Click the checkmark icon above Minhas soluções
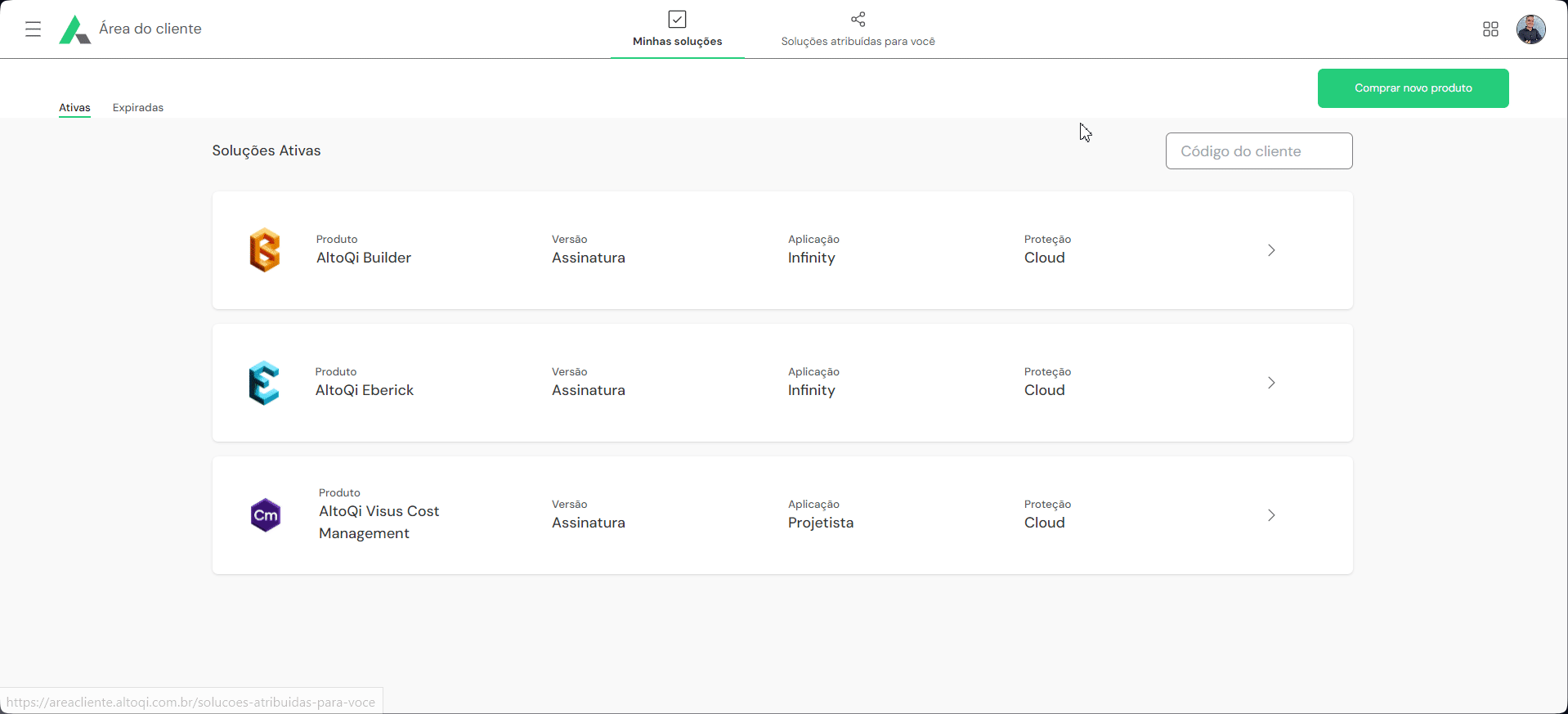The height and width of the screenshot is (714, 1568). click(677, 19)
